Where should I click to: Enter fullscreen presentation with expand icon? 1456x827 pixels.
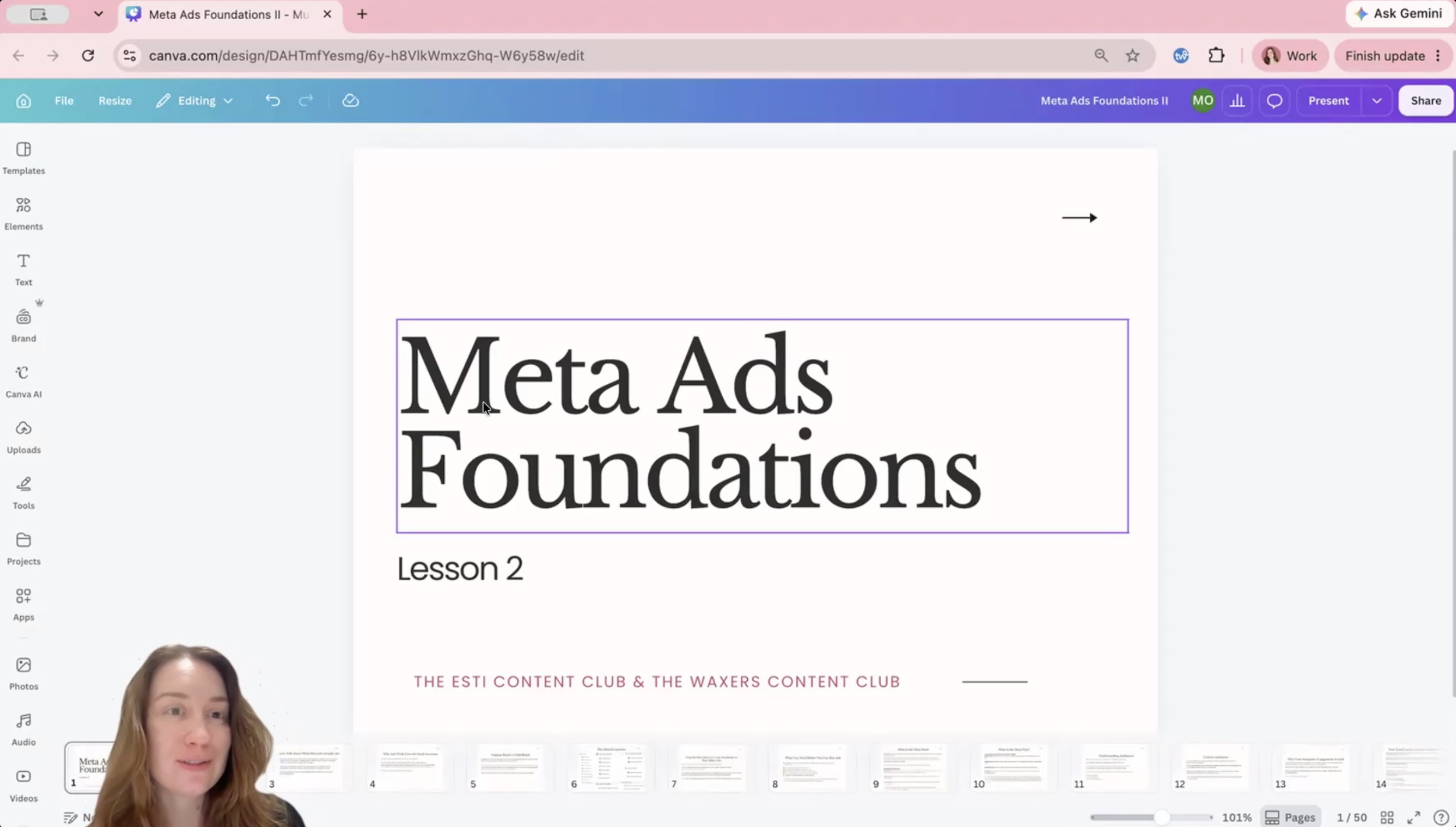1413,817
